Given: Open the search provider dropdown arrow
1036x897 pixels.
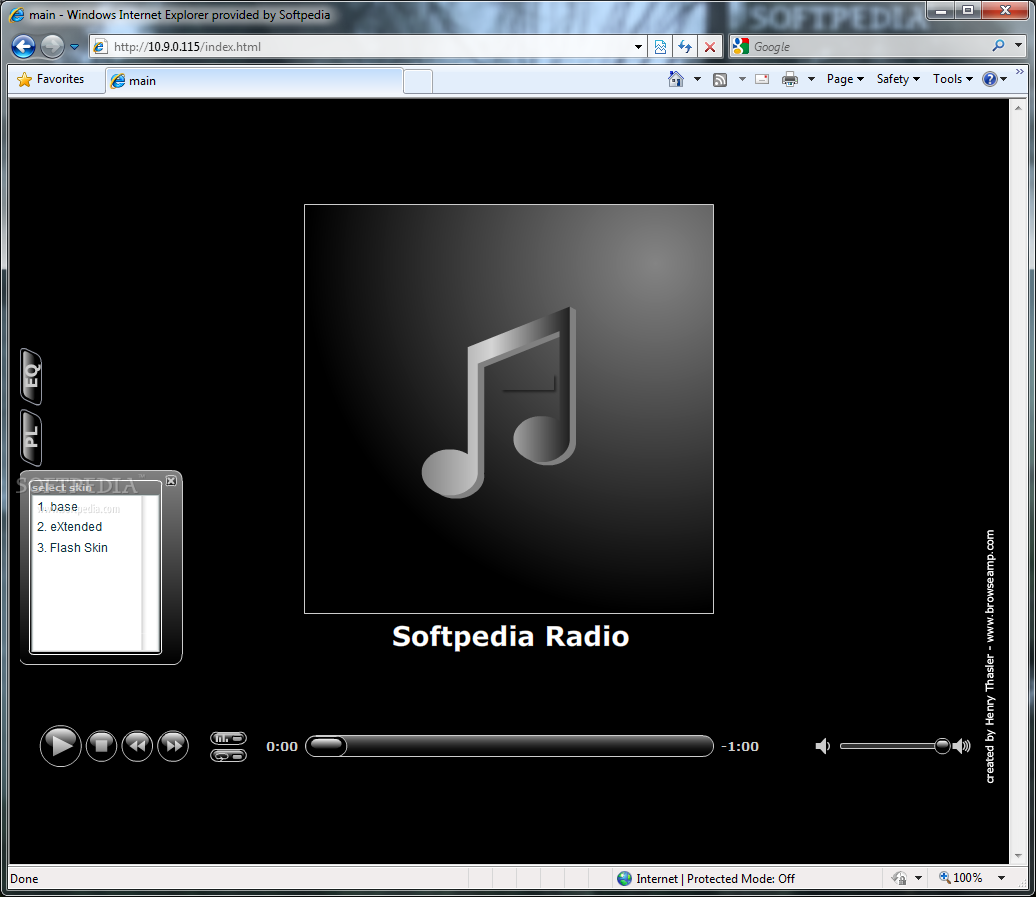Looking at the screenshot, I should pos(1018,46).
